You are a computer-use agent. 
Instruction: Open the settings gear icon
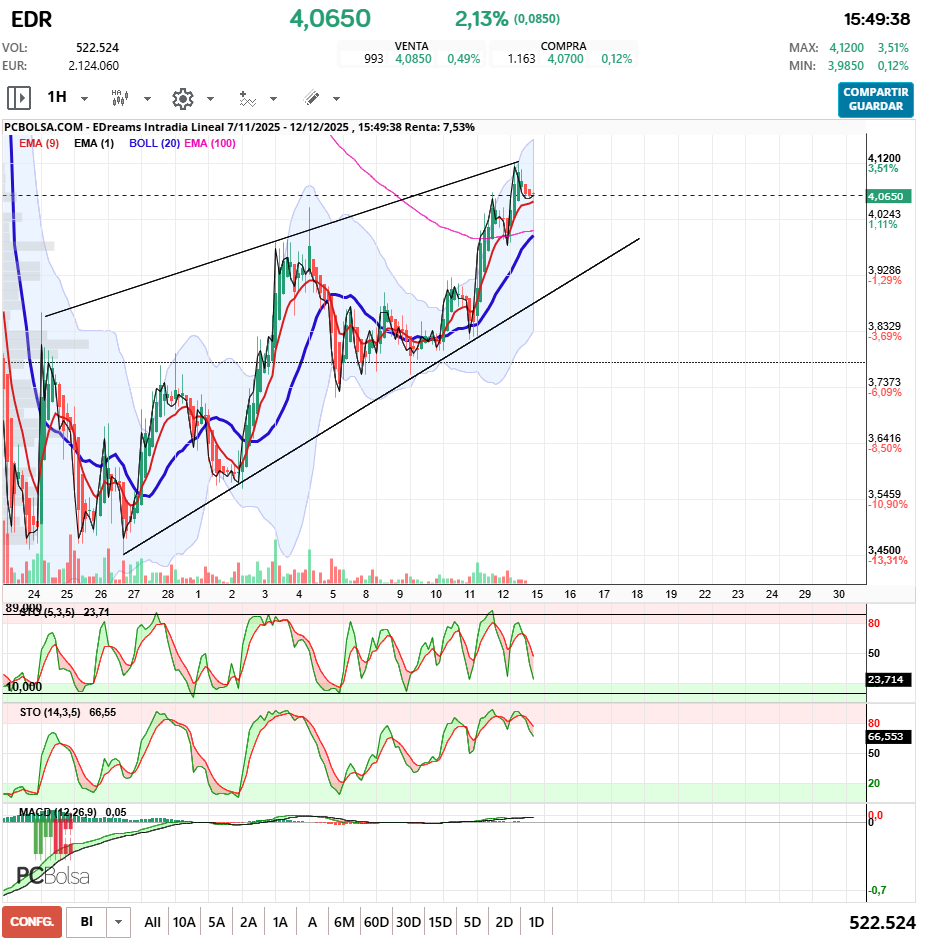tap(182, 98)
